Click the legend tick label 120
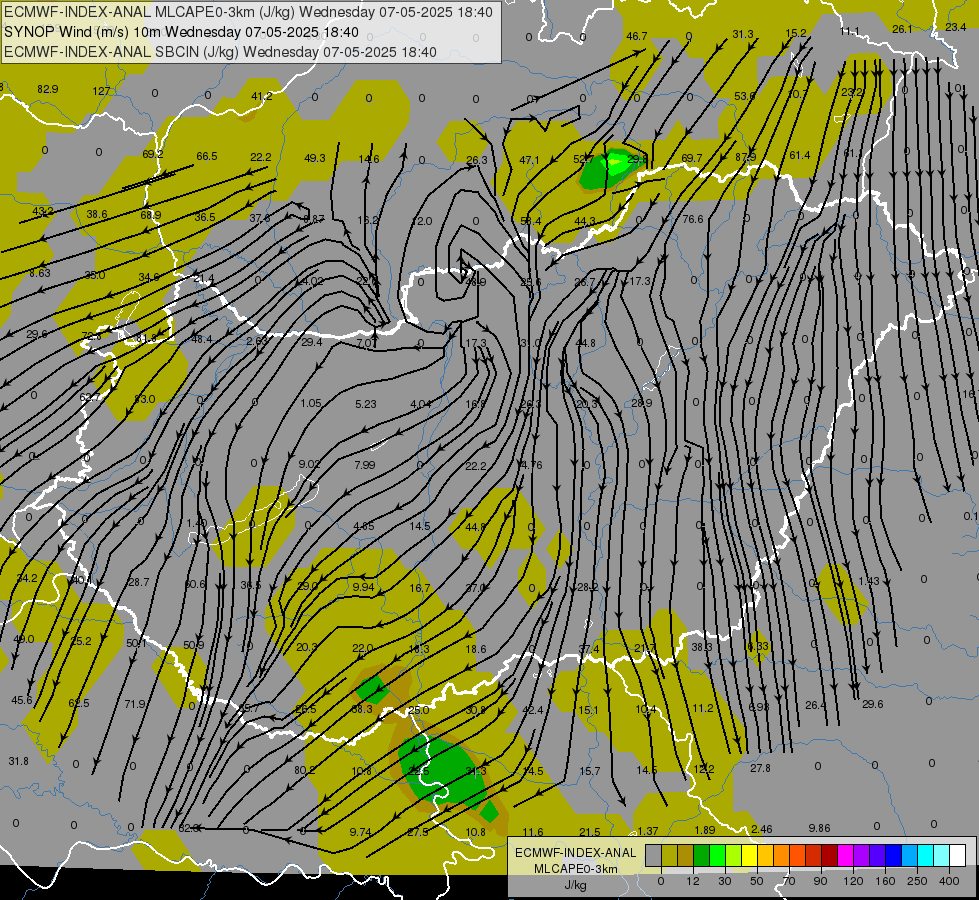The width and height of the screenshot is (979, 900). tap(853, 881)
